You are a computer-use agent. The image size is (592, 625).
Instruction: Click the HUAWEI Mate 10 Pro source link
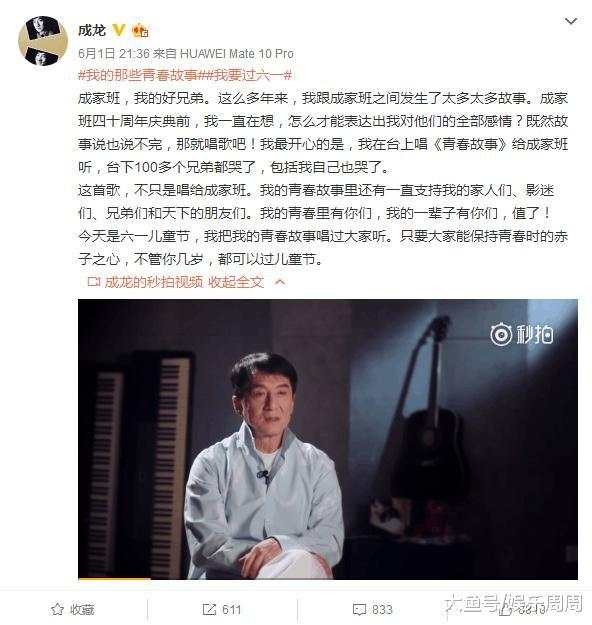pyautogui.click(x=237, y=53)
